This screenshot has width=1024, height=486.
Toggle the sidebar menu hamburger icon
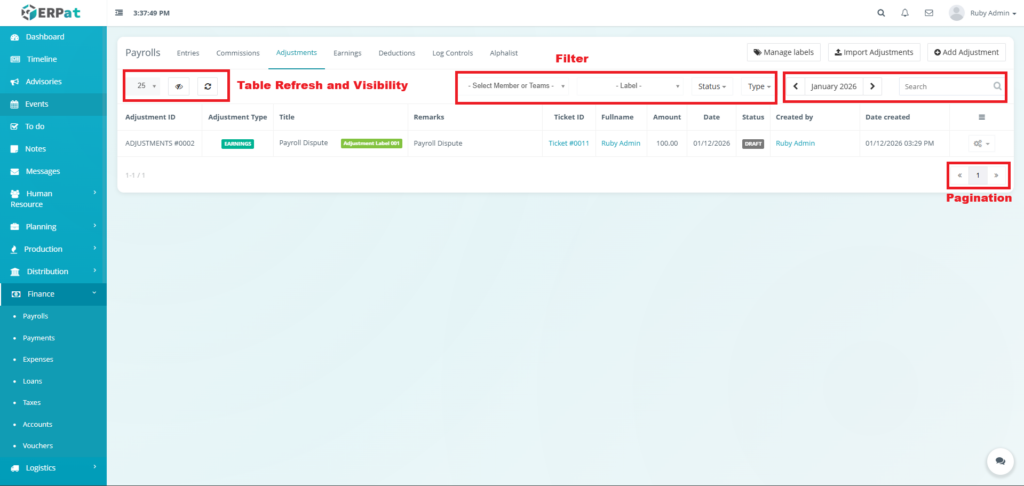(x=119, y=12)
